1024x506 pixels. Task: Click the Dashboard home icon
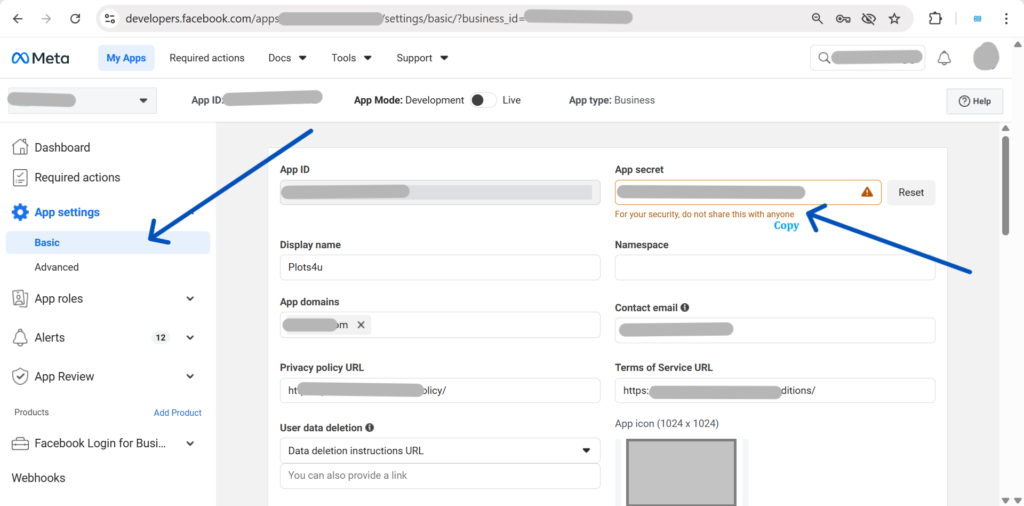pos(20,147)
